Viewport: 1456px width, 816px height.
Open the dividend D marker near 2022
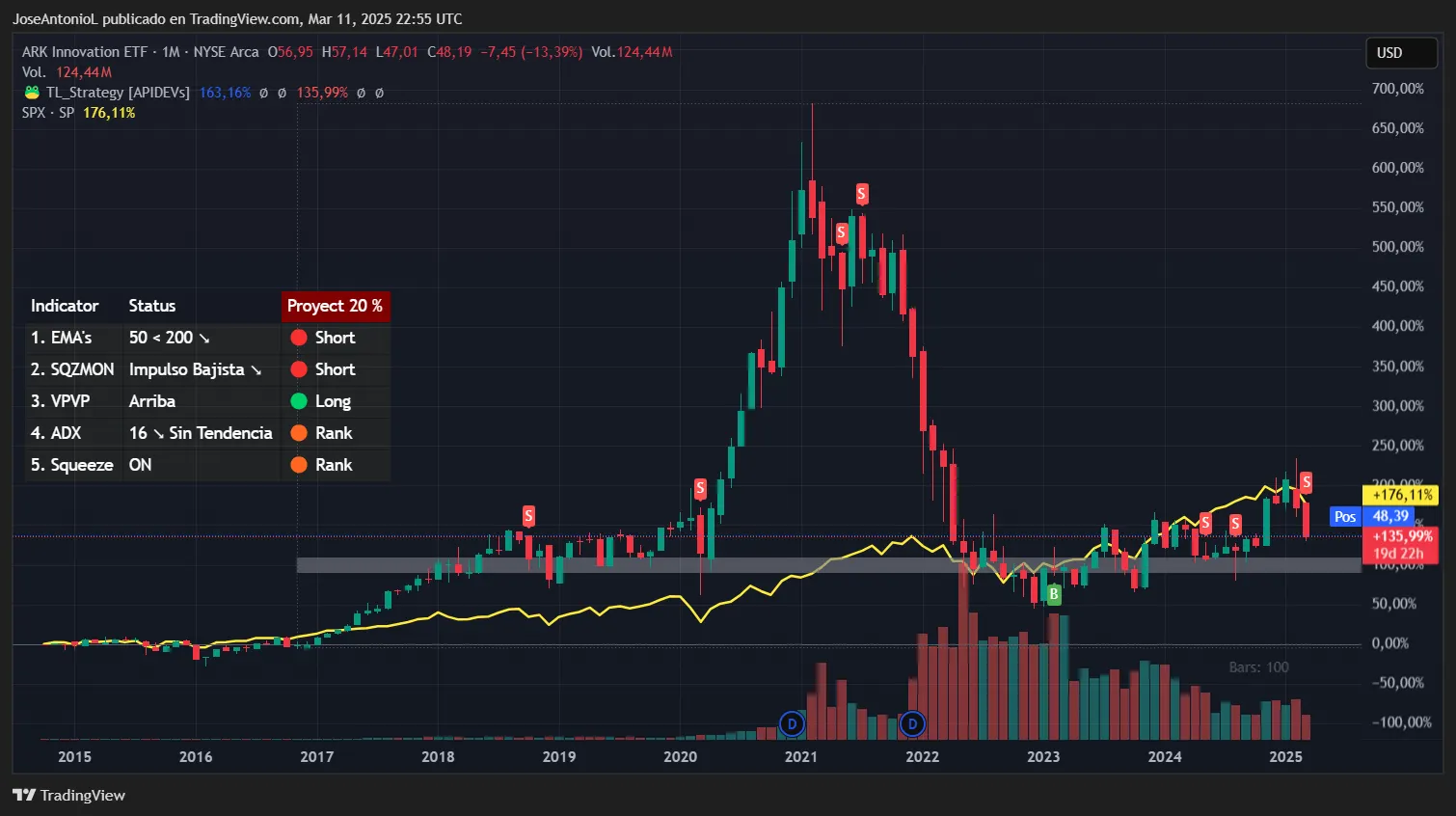click(912, 723)
